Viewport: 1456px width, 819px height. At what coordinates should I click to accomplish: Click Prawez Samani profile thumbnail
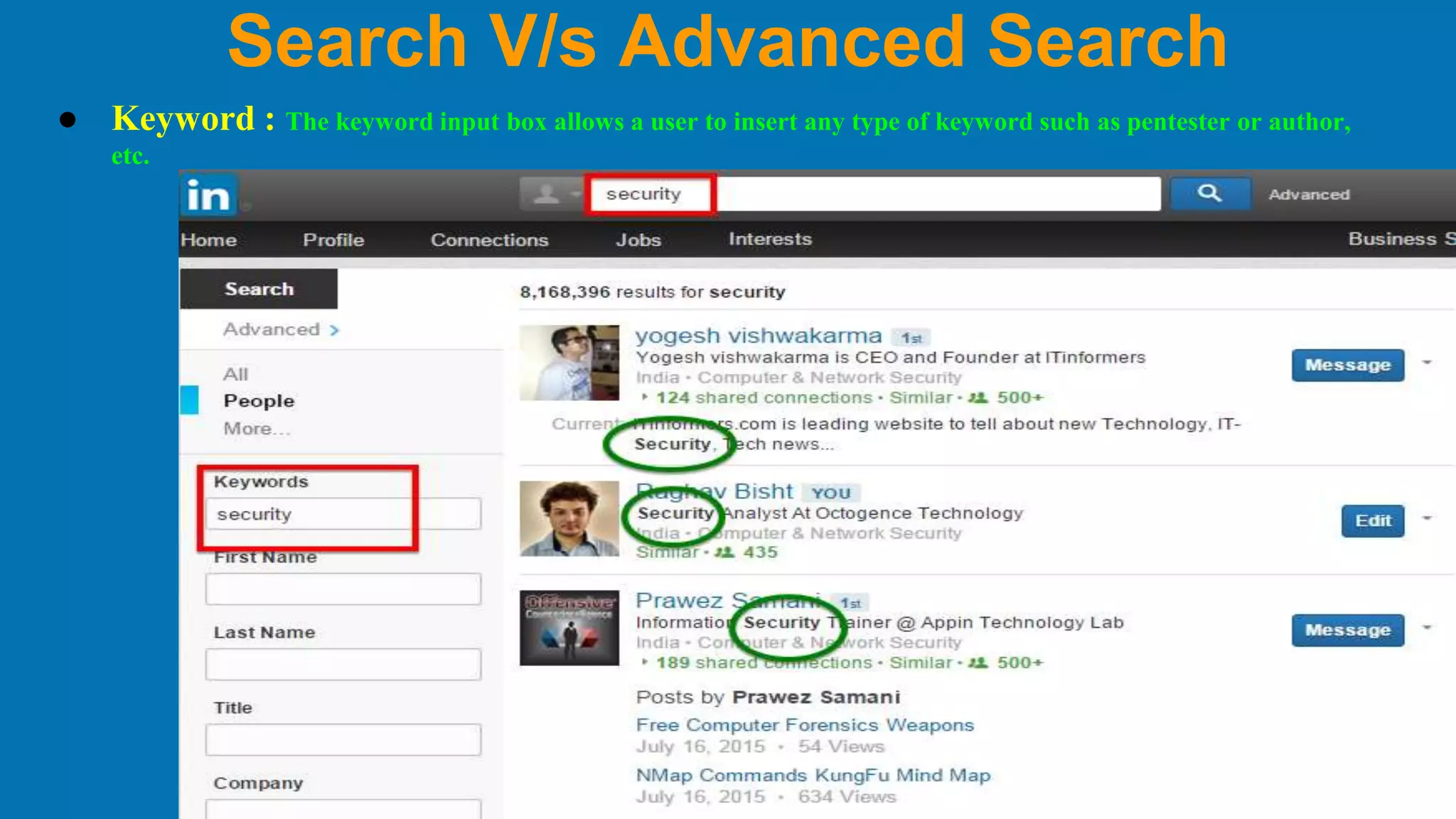[569, 628]
